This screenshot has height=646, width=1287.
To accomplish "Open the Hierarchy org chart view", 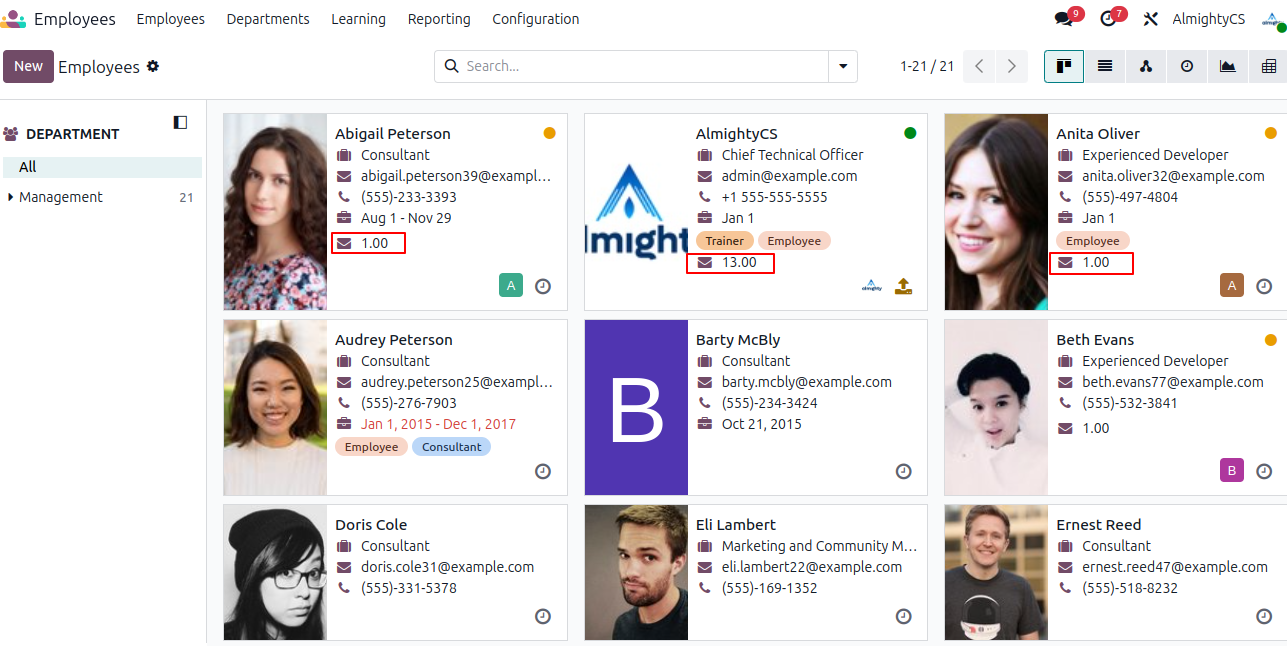I will pyautogui.click(x=1146, y=66).
